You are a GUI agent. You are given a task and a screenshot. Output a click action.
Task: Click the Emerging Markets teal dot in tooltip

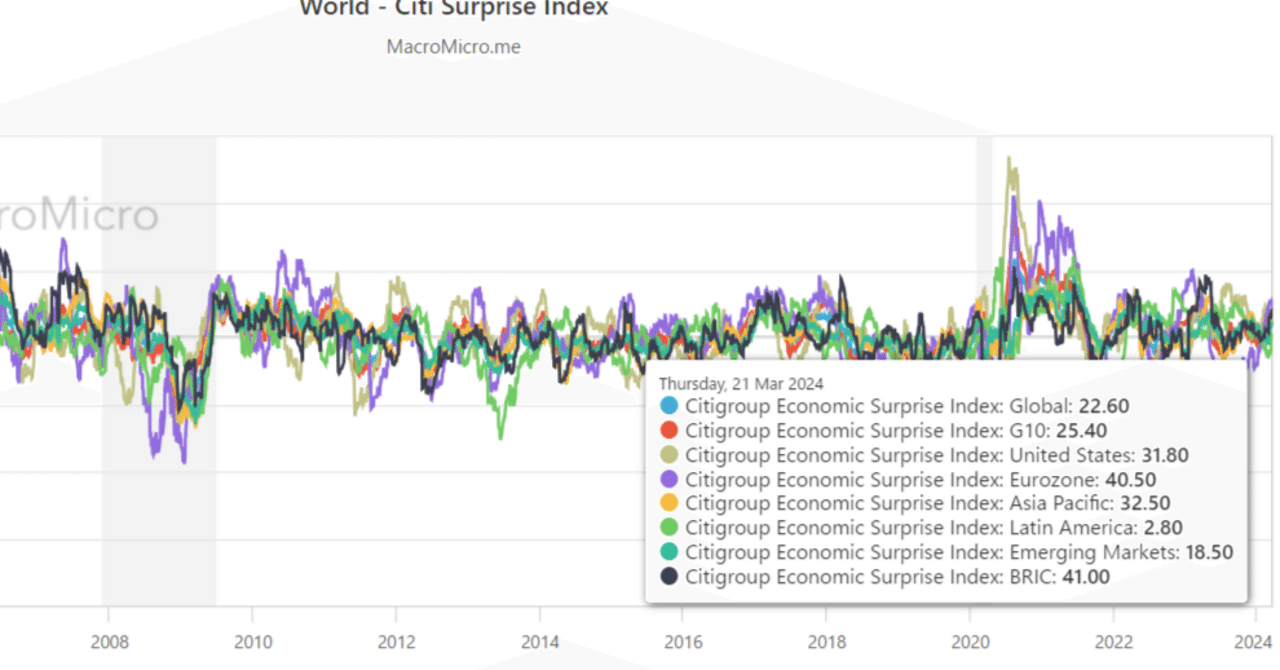pos(669,552)
